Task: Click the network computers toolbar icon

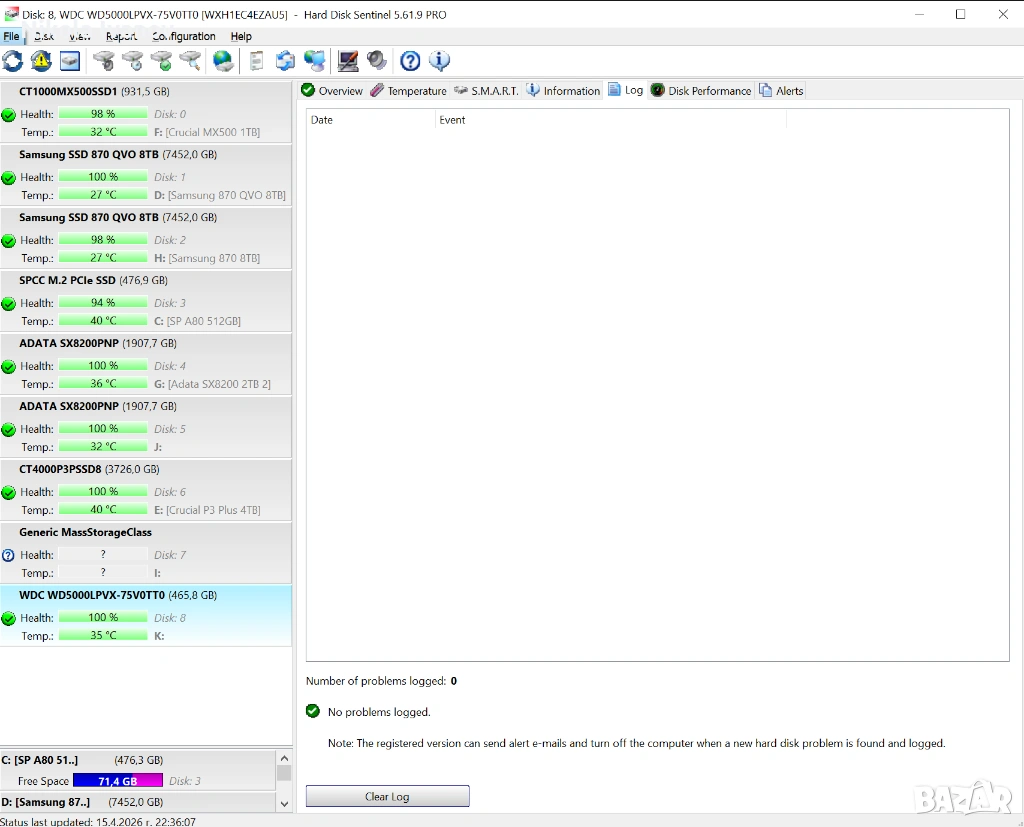Action: pyautogui.click(x=314, y=61)
